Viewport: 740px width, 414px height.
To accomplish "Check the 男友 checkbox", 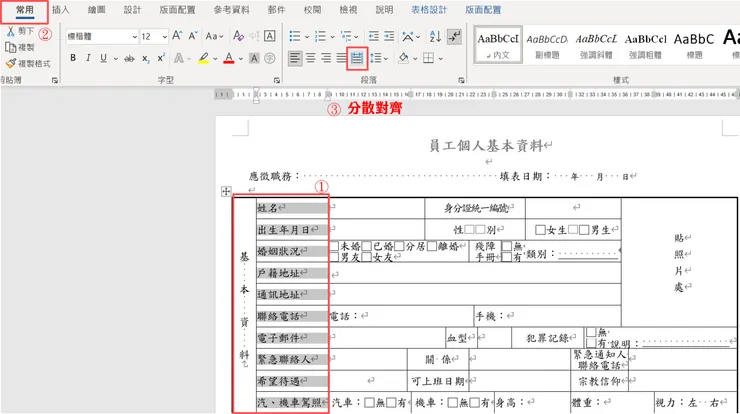I will [334, 257].
